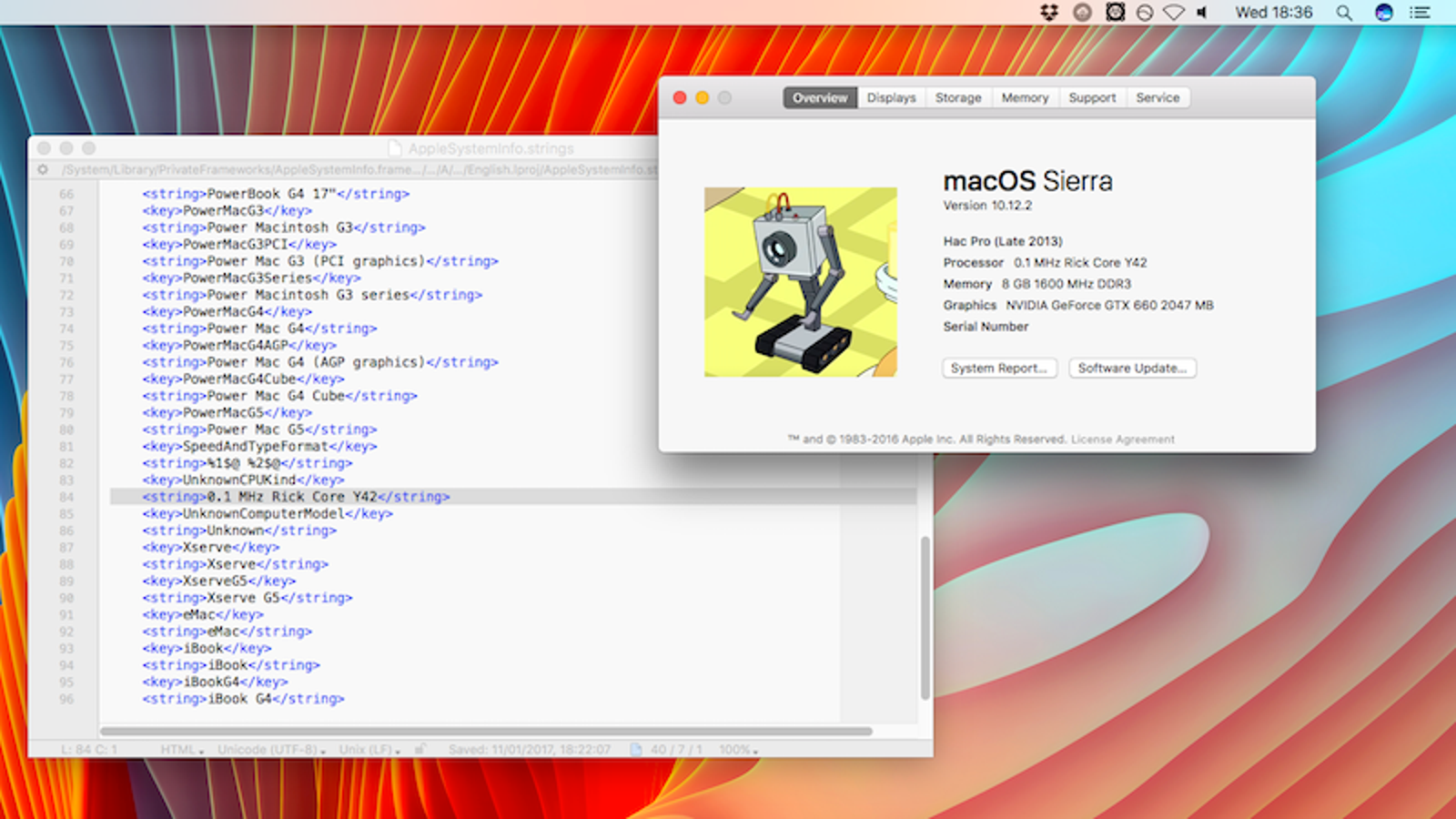Click the line with string PowerBook G4 17"
This screenshot has height=819, width=1456.
276,194
